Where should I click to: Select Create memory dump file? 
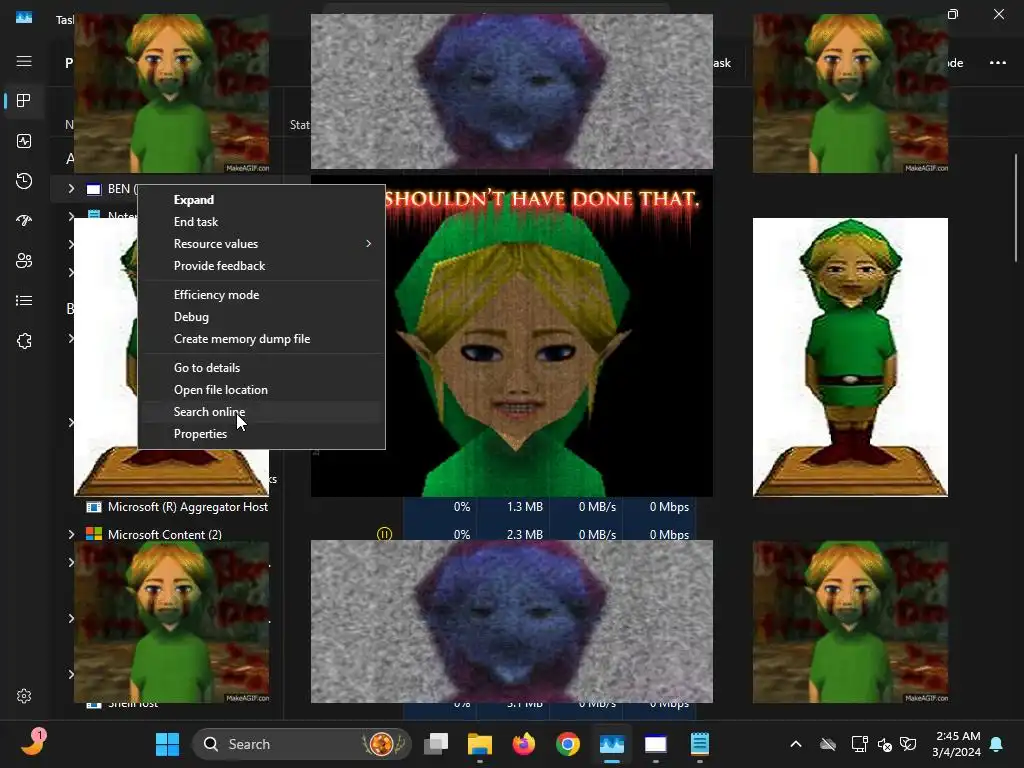242,339
